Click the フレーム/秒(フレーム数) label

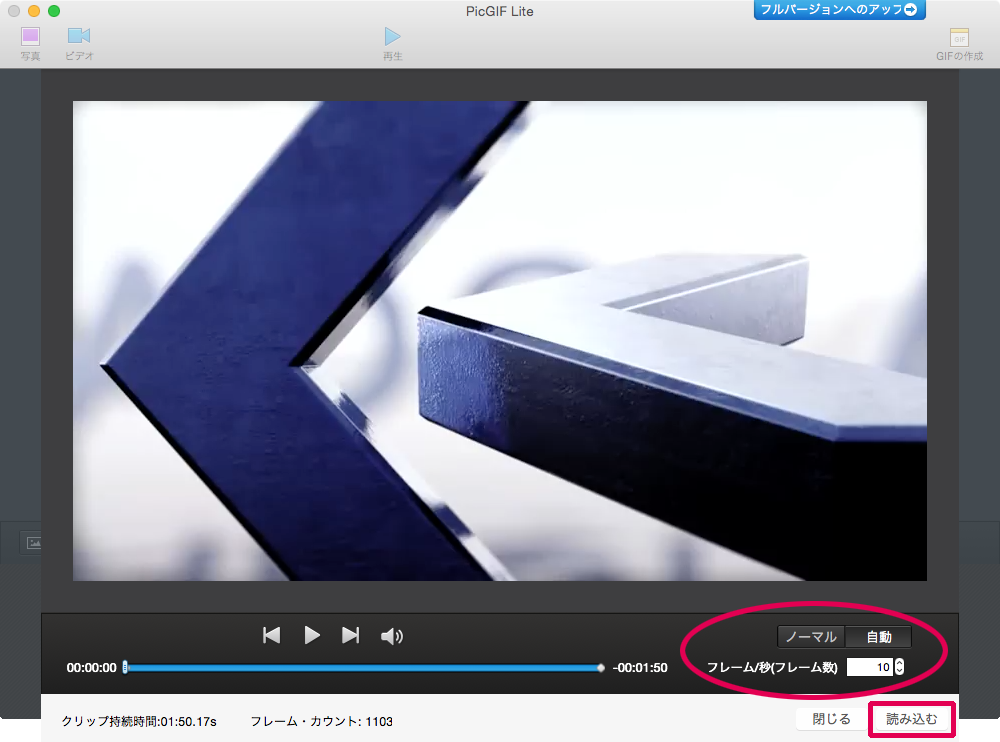point(772,667)
